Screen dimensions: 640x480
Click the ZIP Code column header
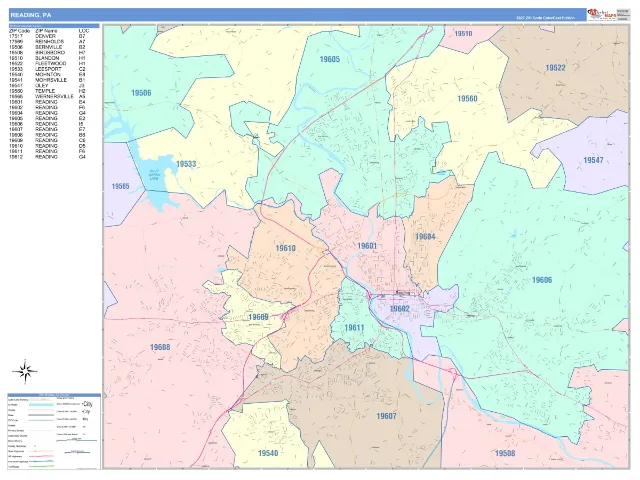[x=19, y=31]
